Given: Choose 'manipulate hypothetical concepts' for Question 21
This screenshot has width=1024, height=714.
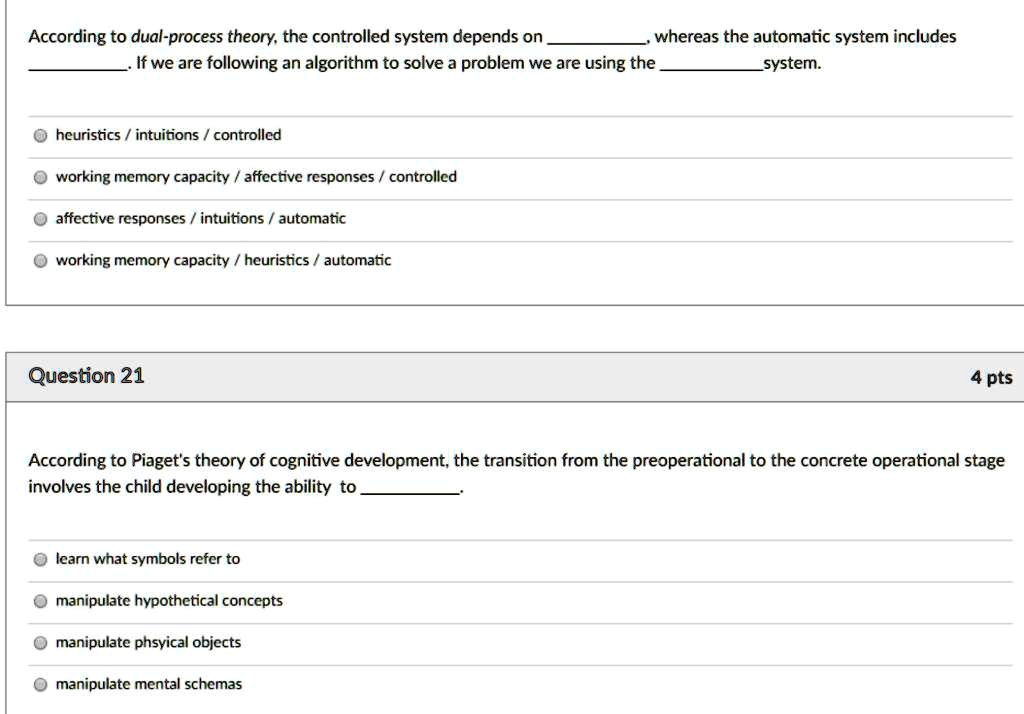Looking at the screenshot, I should [x=40, y=601].
